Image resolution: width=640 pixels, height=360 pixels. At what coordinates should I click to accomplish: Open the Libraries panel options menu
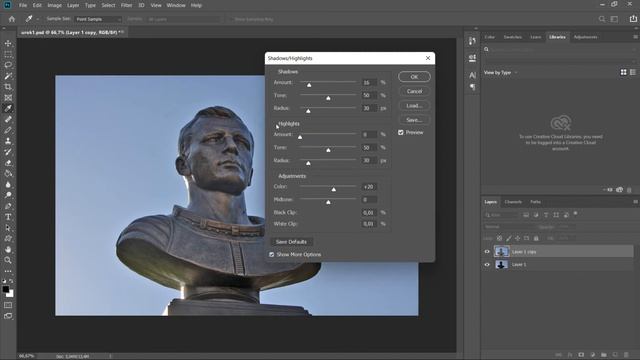[x=635, y=37]
